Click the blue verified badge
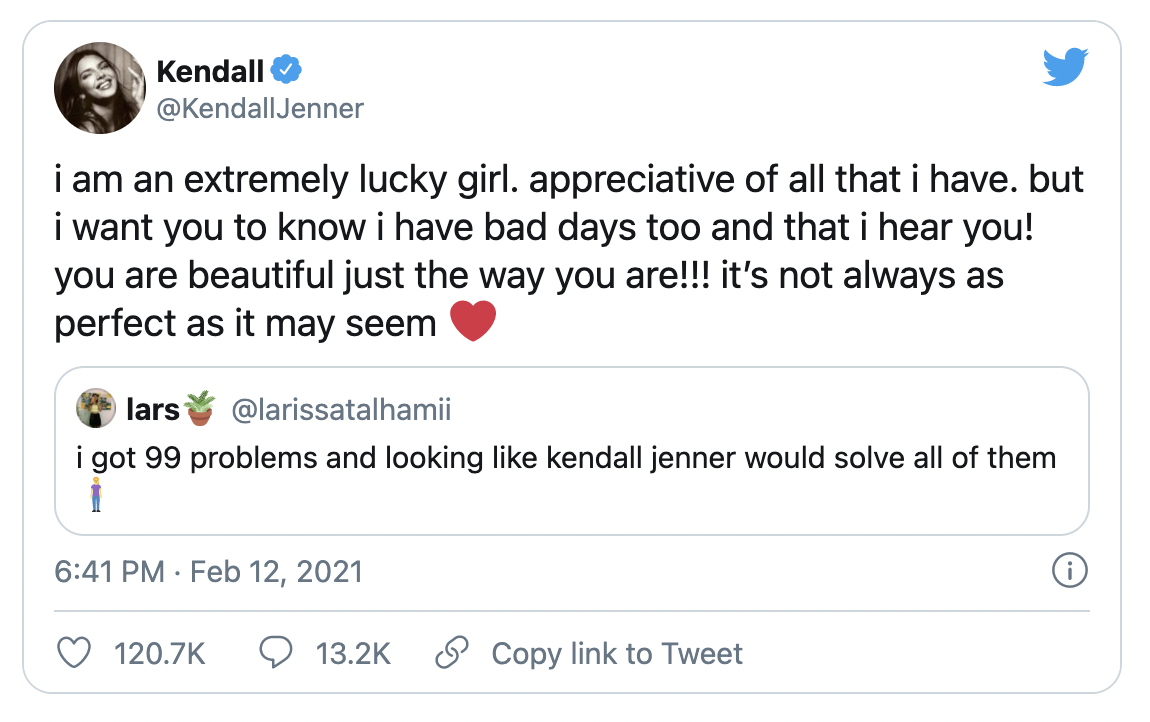The height and width of the screenshot is (722, 1150). coord(287,72)
